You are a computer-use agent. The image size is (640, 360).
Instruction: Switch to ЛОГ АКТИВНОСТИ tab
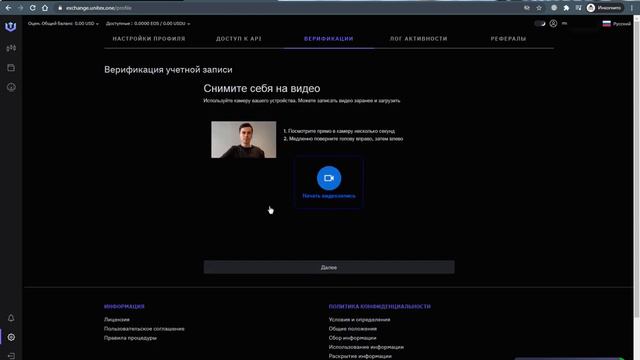pyautogui.click(x=418, y=39)
